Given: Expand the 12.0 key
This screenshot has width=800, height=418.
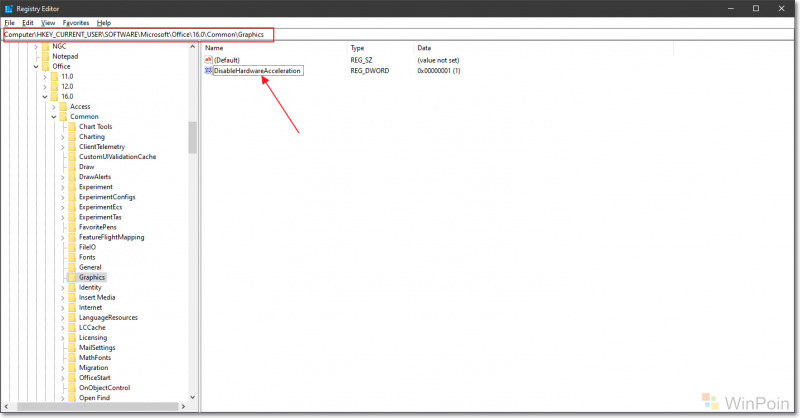Looking at the screenshot, I should (x=45, y=87).
